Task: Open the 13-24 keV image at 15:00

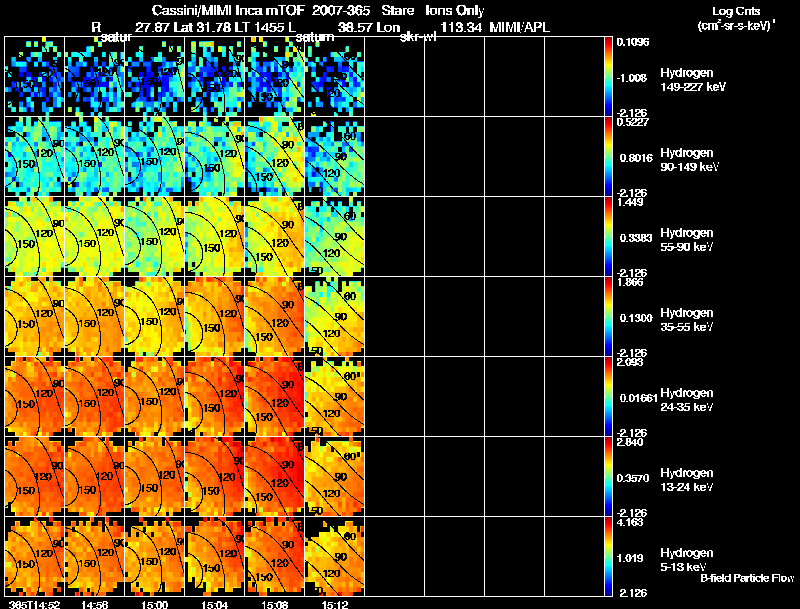Action: click(x=155, y=477)
